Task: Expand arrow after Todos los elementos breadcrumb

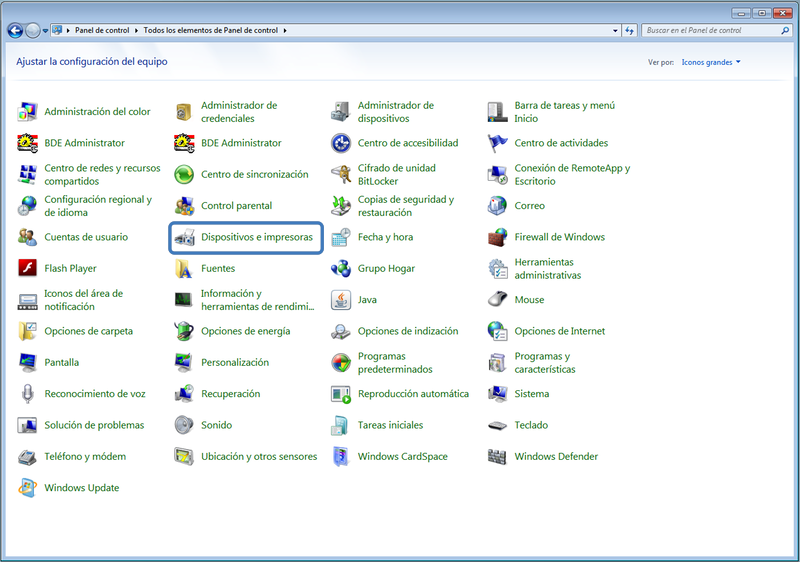Action: 285,31
